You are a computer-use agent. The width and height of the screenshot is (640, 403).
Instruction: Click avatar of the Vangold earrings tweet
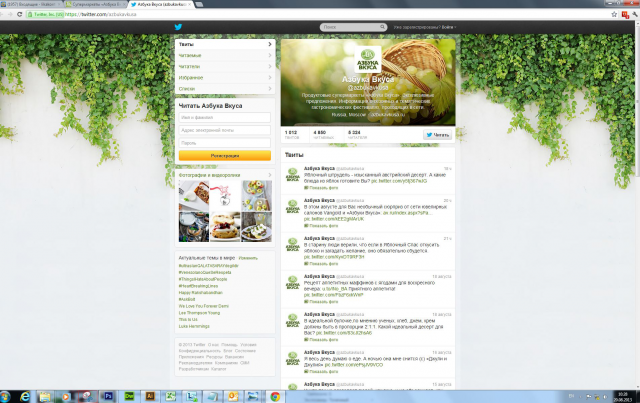click(x=293, y=207)
